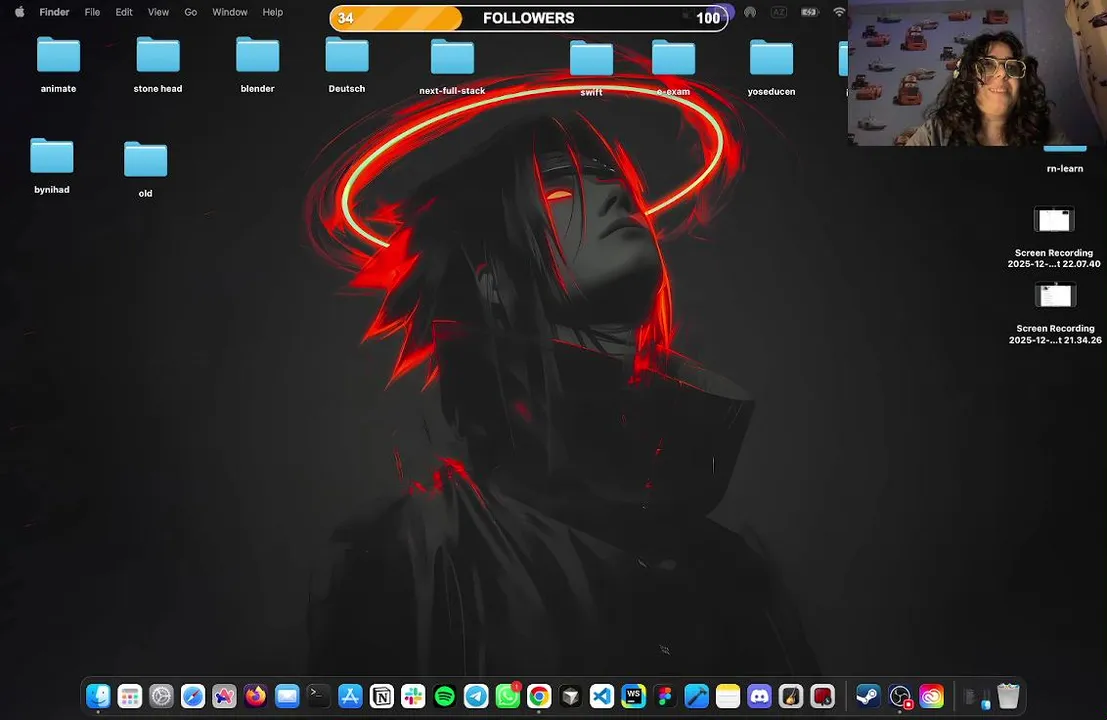Image resolution: width=1107 pixels, height=720 pixels.
Task: Open Xcode hammer icon in Dock
Action: pyautogui.click(x=696, y=697)
